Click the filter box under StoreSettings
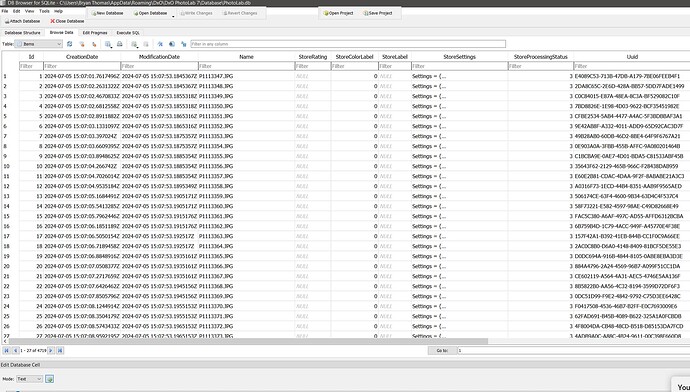 [459, 66]
